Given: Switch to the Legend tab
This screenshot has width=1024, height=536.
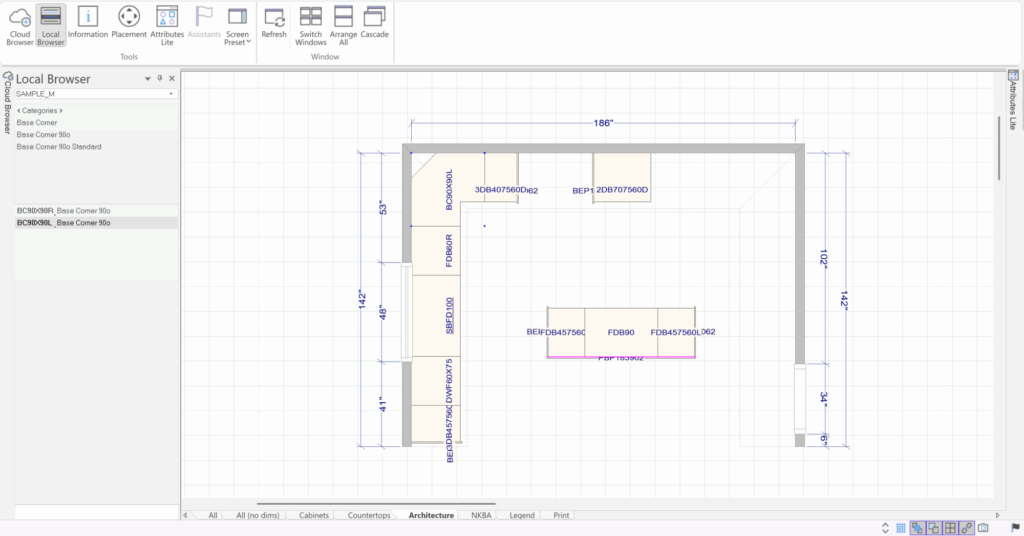Looking at the screenshot, I should tap(522, 515).
